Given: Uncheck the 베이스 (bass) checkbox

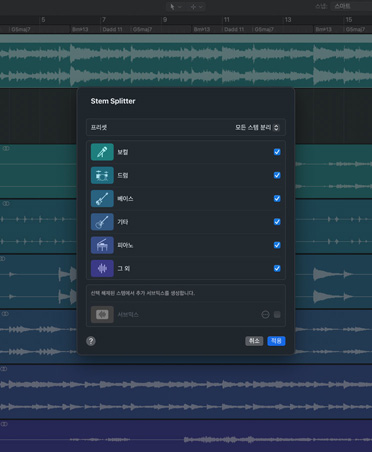Looking at the screenshot, I should [277, 199].
